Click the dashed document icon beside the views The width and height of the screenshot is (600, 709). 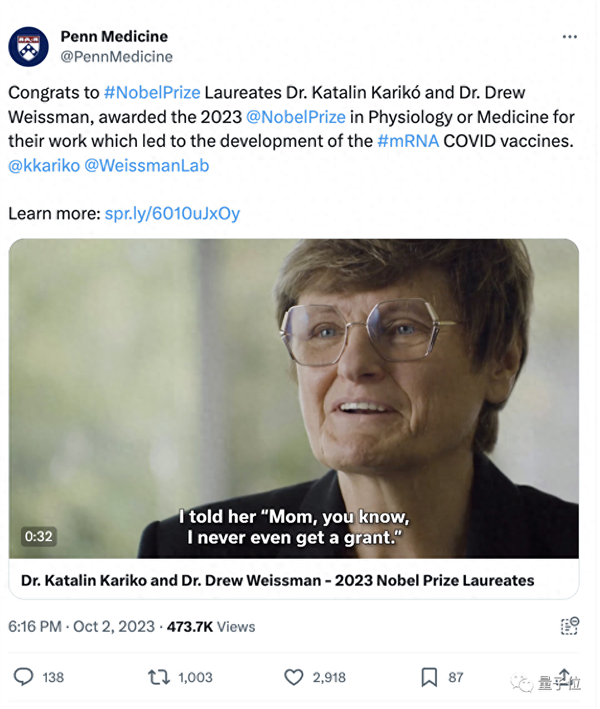[x=569, y=626]
